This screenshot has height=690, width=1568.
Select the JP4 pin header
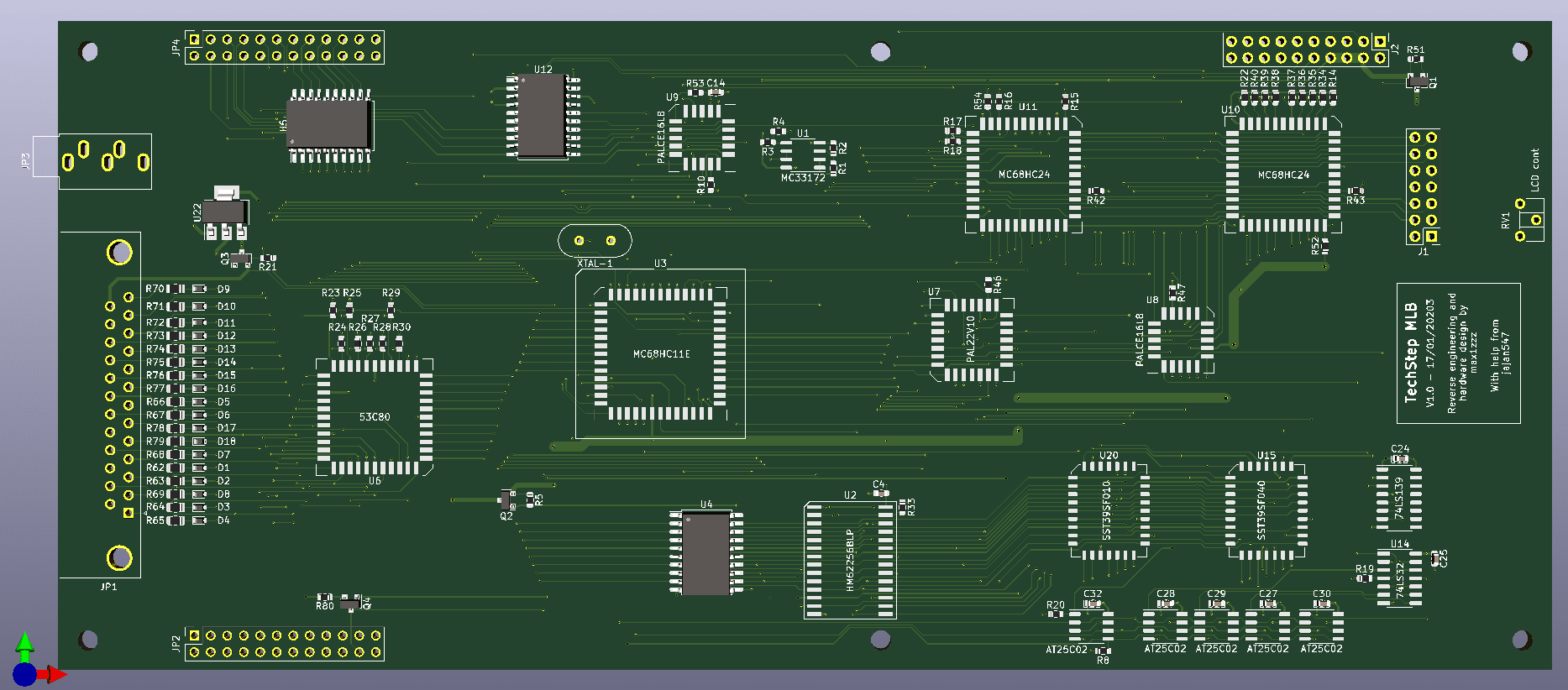coord(285,48)
